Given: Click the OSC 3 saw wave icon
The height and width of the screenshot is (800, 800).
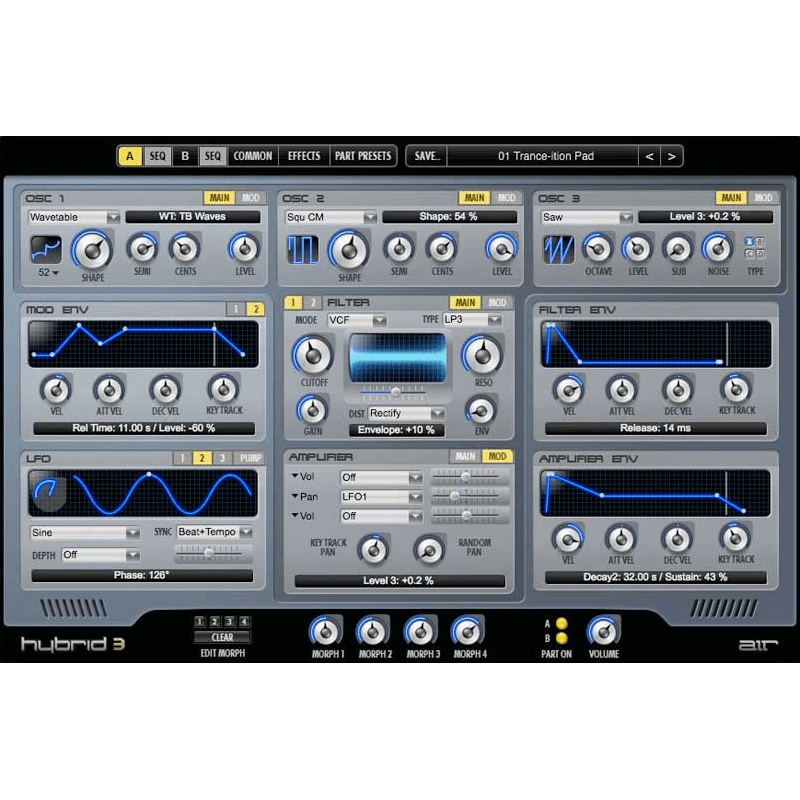Looking at the screenshot, I should [x=558, y=249].
